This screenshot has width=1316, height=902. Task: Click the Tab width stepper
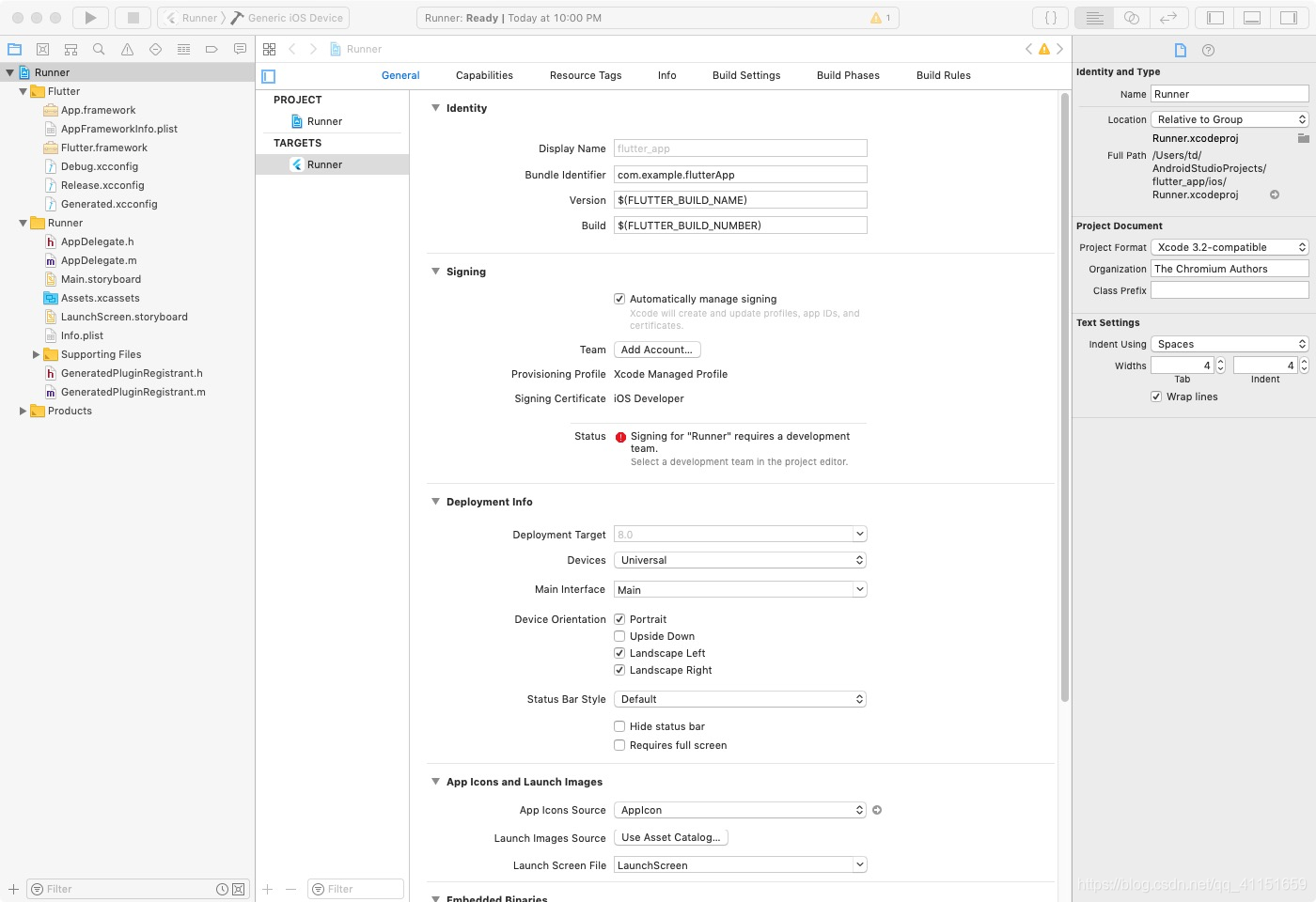tap(1220, 365)
